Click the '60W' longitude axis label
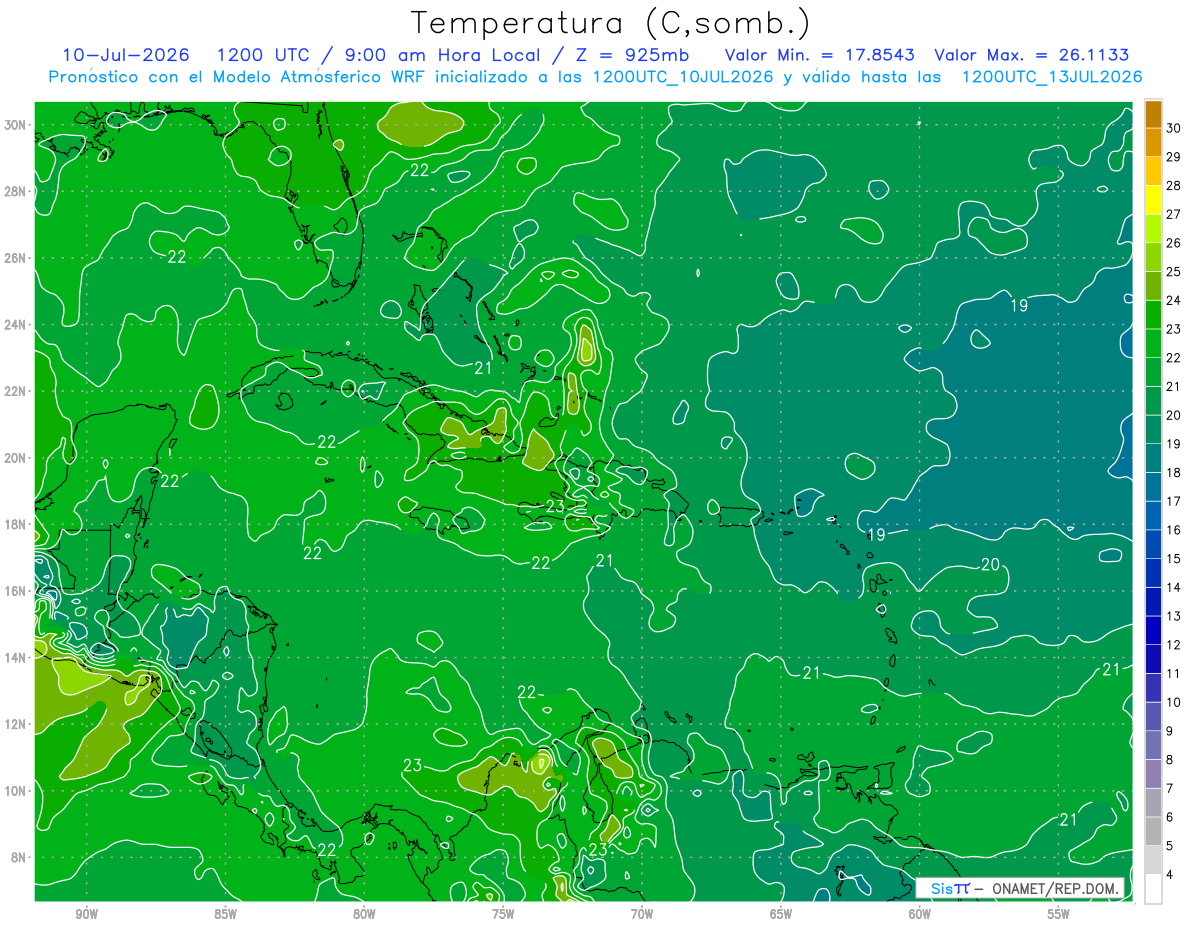The width and height of the screenshot is (1200, 927). (x=920, y=914)
